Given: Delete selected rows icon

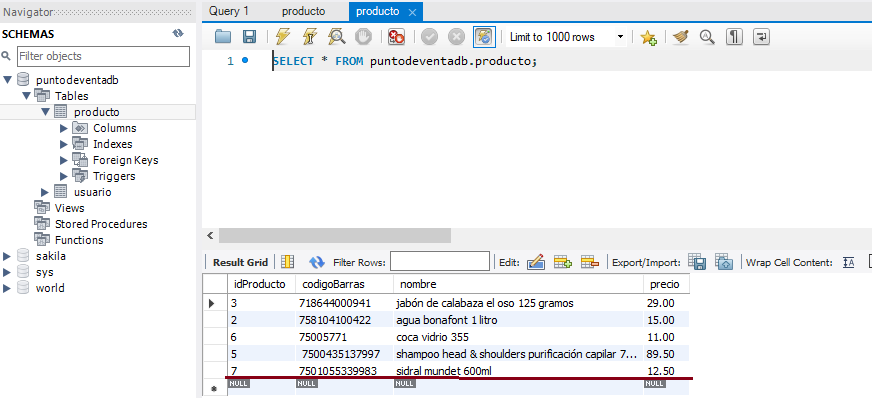Looking at the screenshot, I should pos(589,262).
